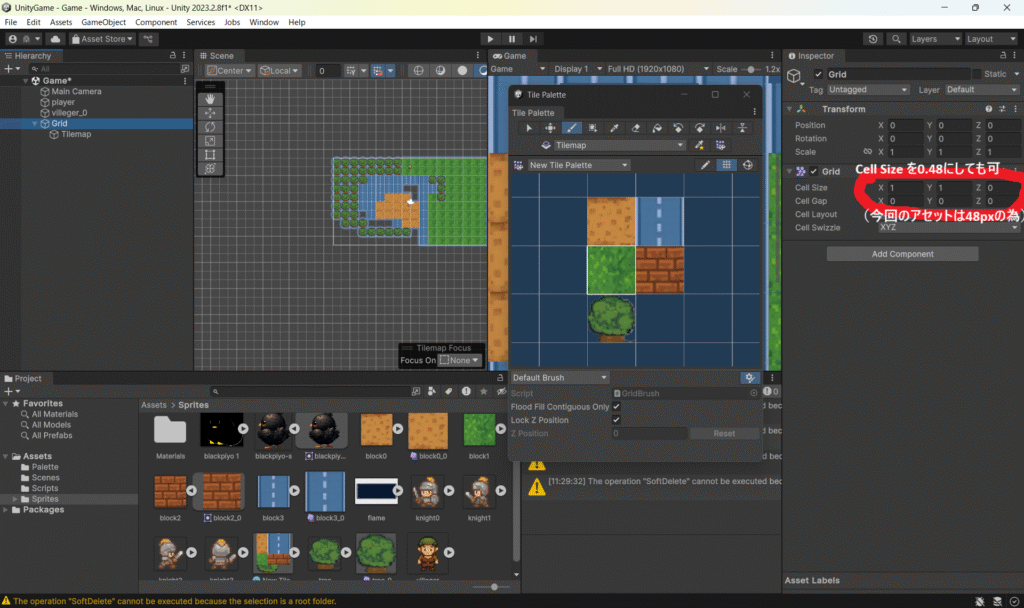Screen dimensions: 1024x608
Task: Open the Undo History icon
Action: pos(872,39)
